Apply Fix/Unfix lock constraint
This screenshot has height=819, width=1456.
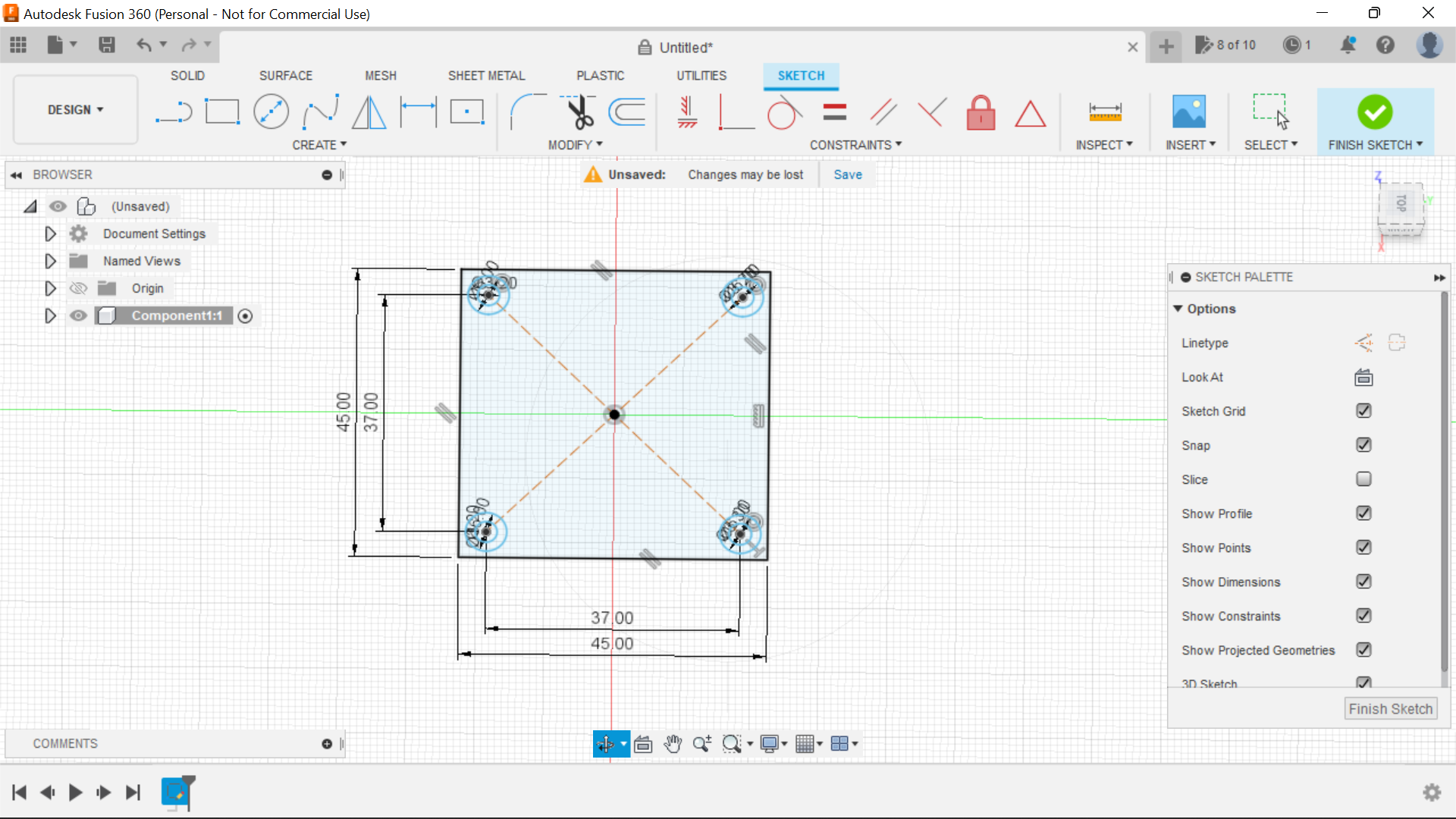(981, 112)
